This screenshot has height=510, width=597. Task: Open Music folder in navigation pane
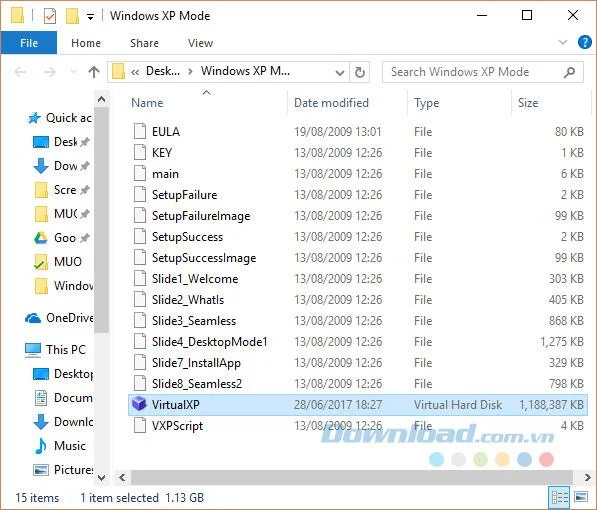tap(60, 446)
